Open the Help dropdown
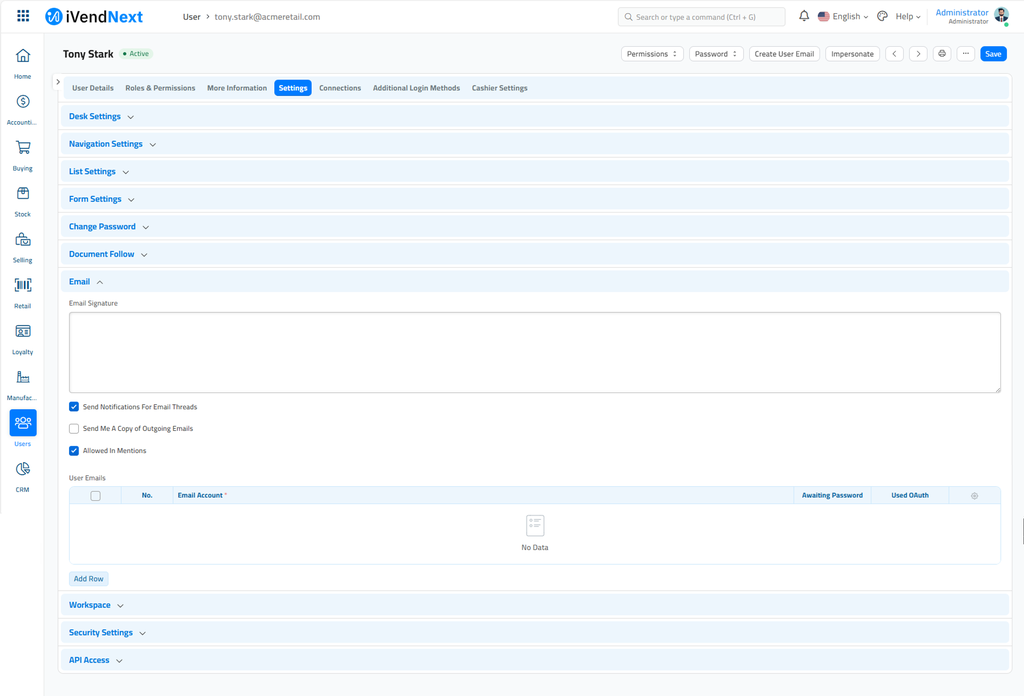1024x696 pixels. pyautogui.click(x=908, y=16)
